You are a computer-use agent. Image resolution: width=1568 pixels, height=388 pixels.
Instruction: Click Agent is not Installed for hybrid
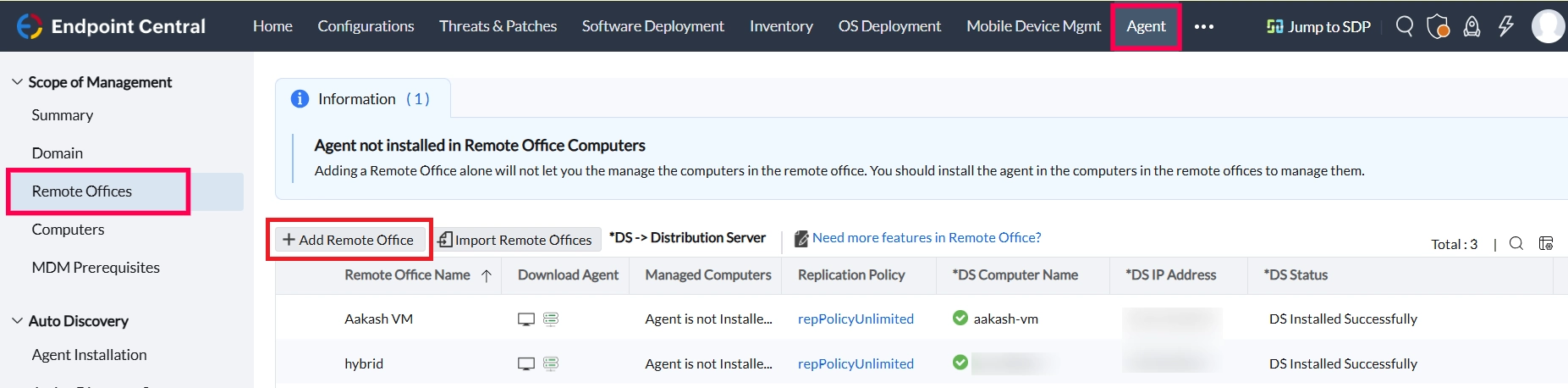(x=708, y=363)
